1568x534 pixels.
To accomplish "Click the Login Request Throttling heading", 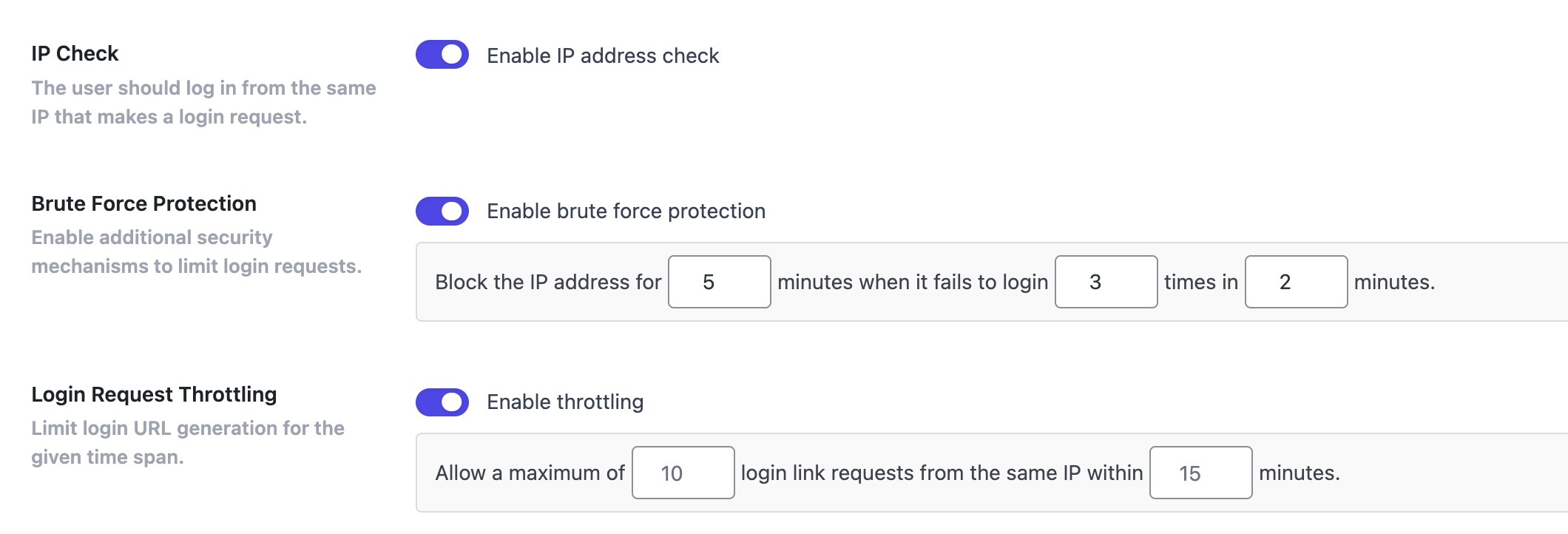I will 154,394.
